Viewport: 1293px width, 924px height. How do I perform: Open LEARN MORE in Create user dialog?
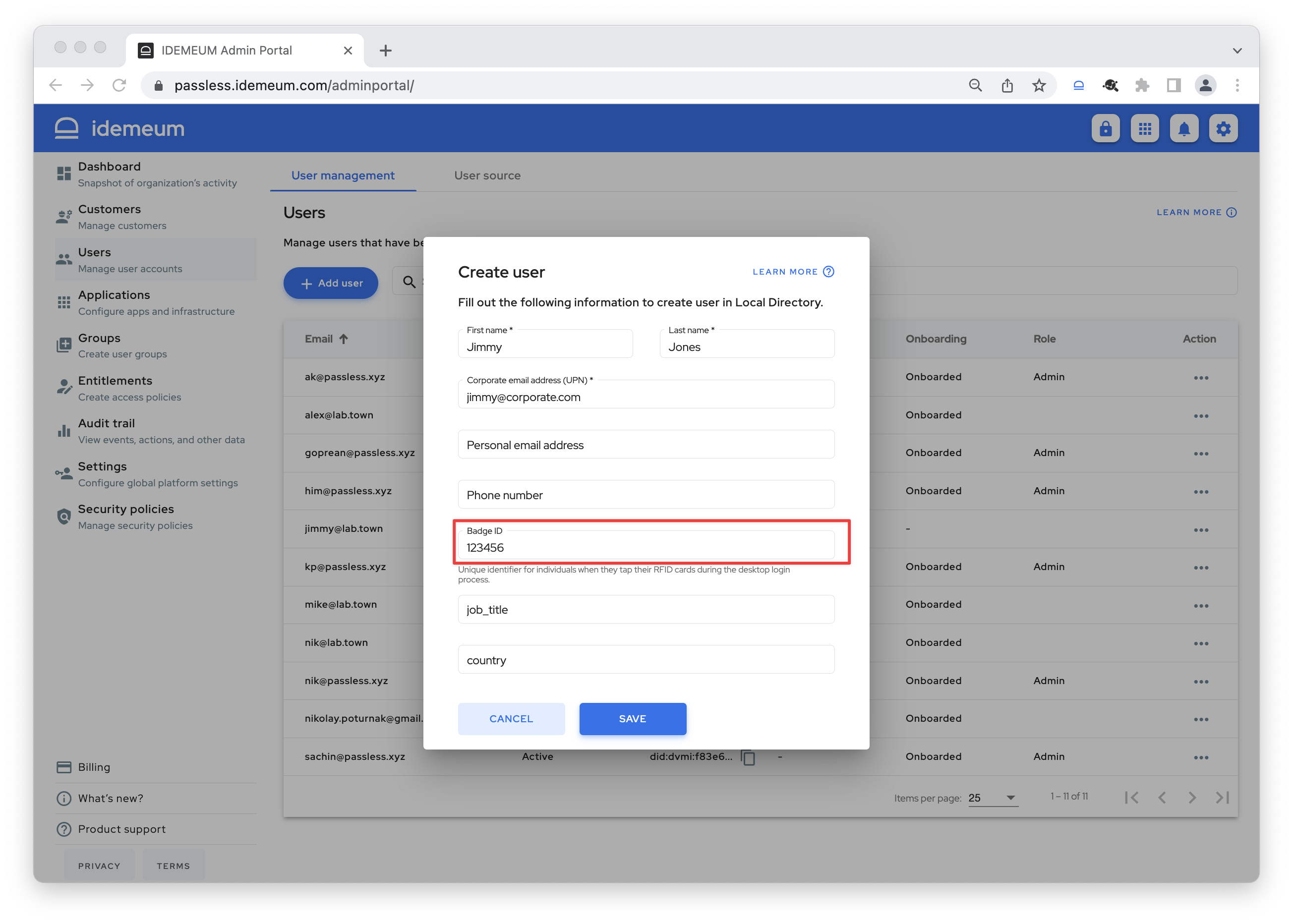point(793,271)
